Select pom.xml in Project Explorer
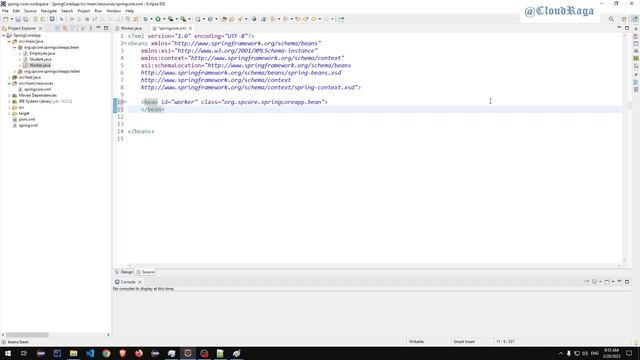The height and width of the screenshot is (360, 640). 27,119
